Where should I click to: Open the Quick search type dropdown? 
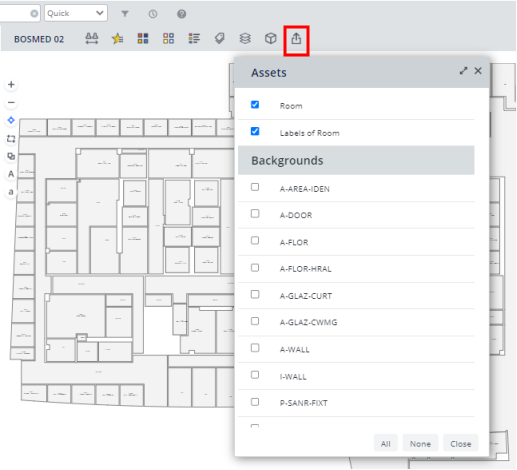(76, 13)
